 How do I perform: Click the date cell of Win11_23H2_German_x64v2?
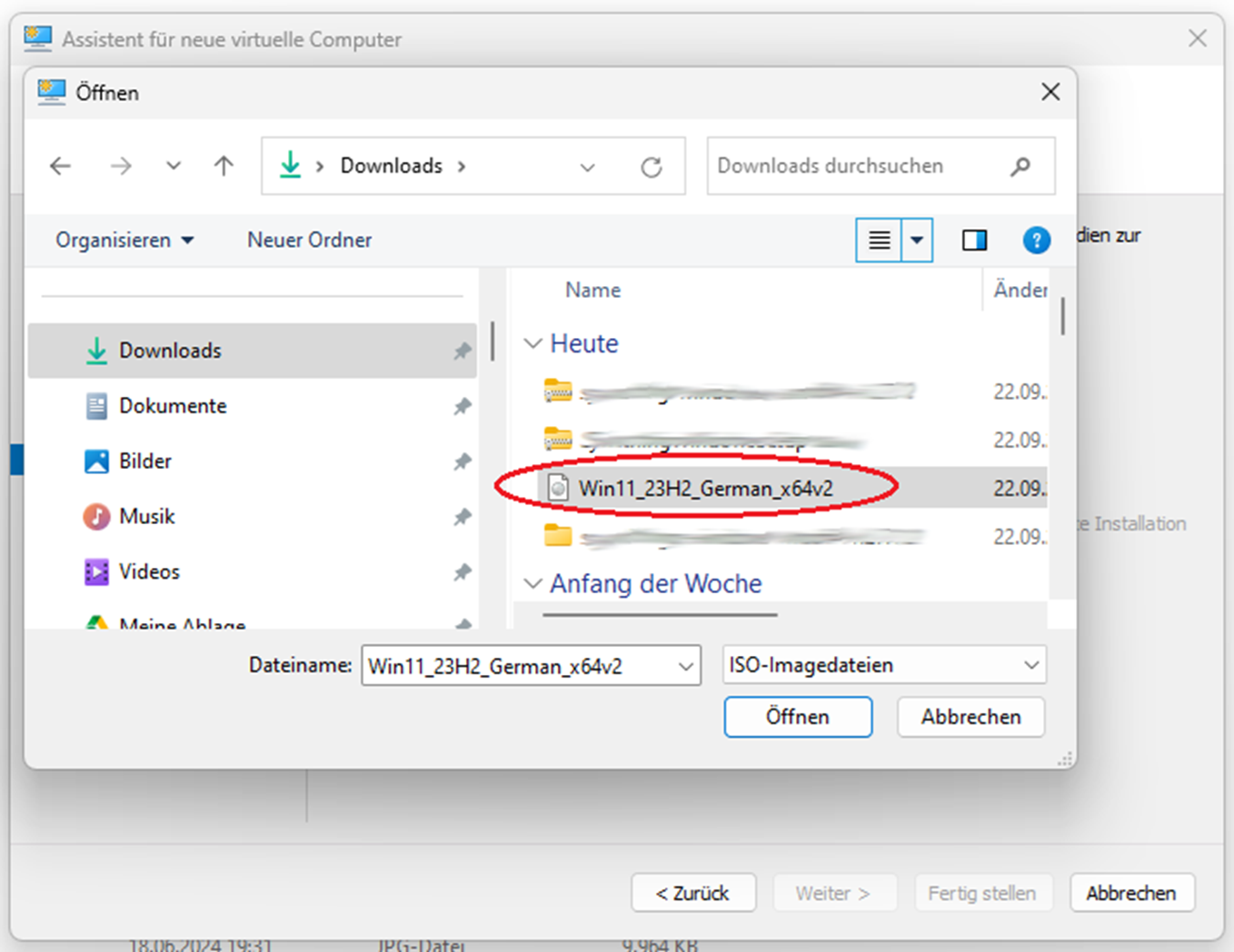point(1019,488)
